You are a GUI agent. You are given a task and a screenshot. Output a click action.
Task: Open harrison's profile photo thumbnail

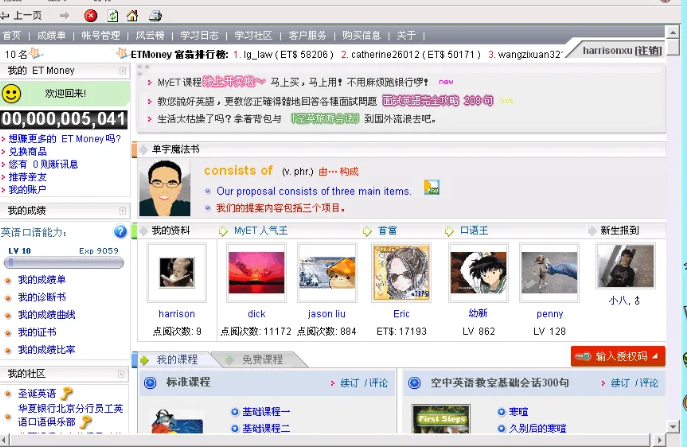(x=177, y=273)
